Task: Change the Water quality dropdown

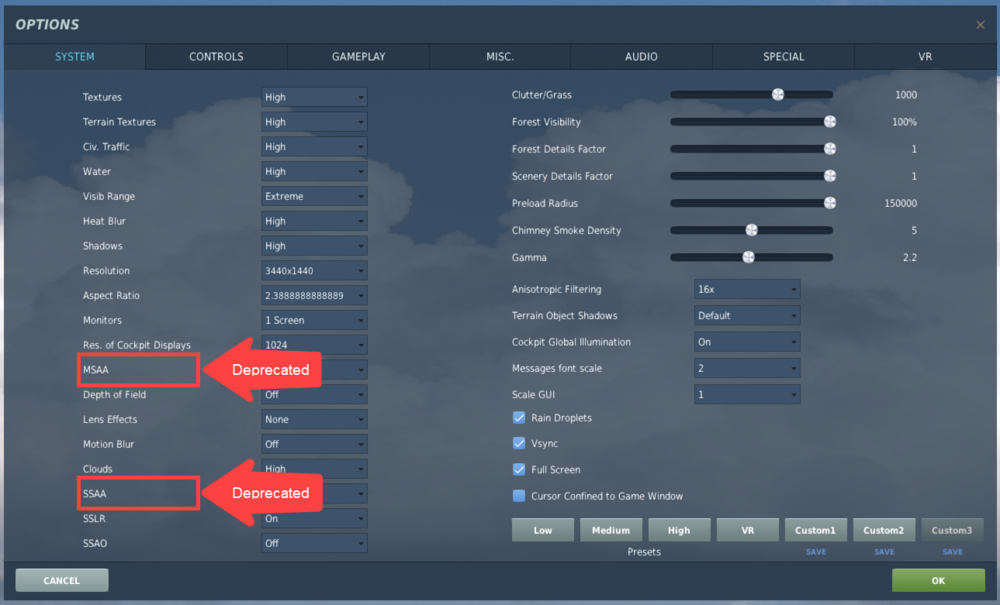Action: [314, 171]
